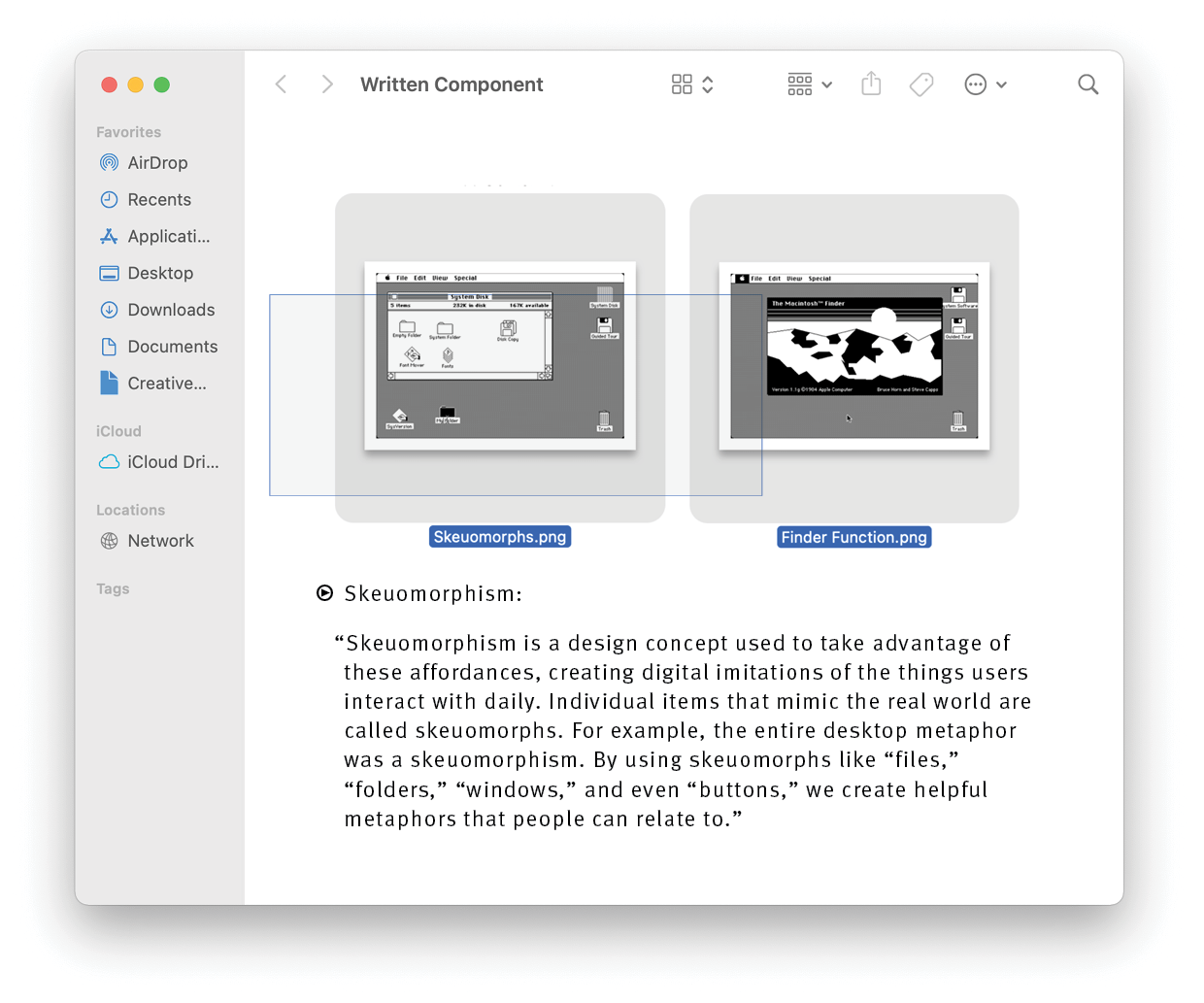Select the Finder Function.png thumbnail
The width and height of the screenshot is (1204, 1003).
(x=854, y=356)
